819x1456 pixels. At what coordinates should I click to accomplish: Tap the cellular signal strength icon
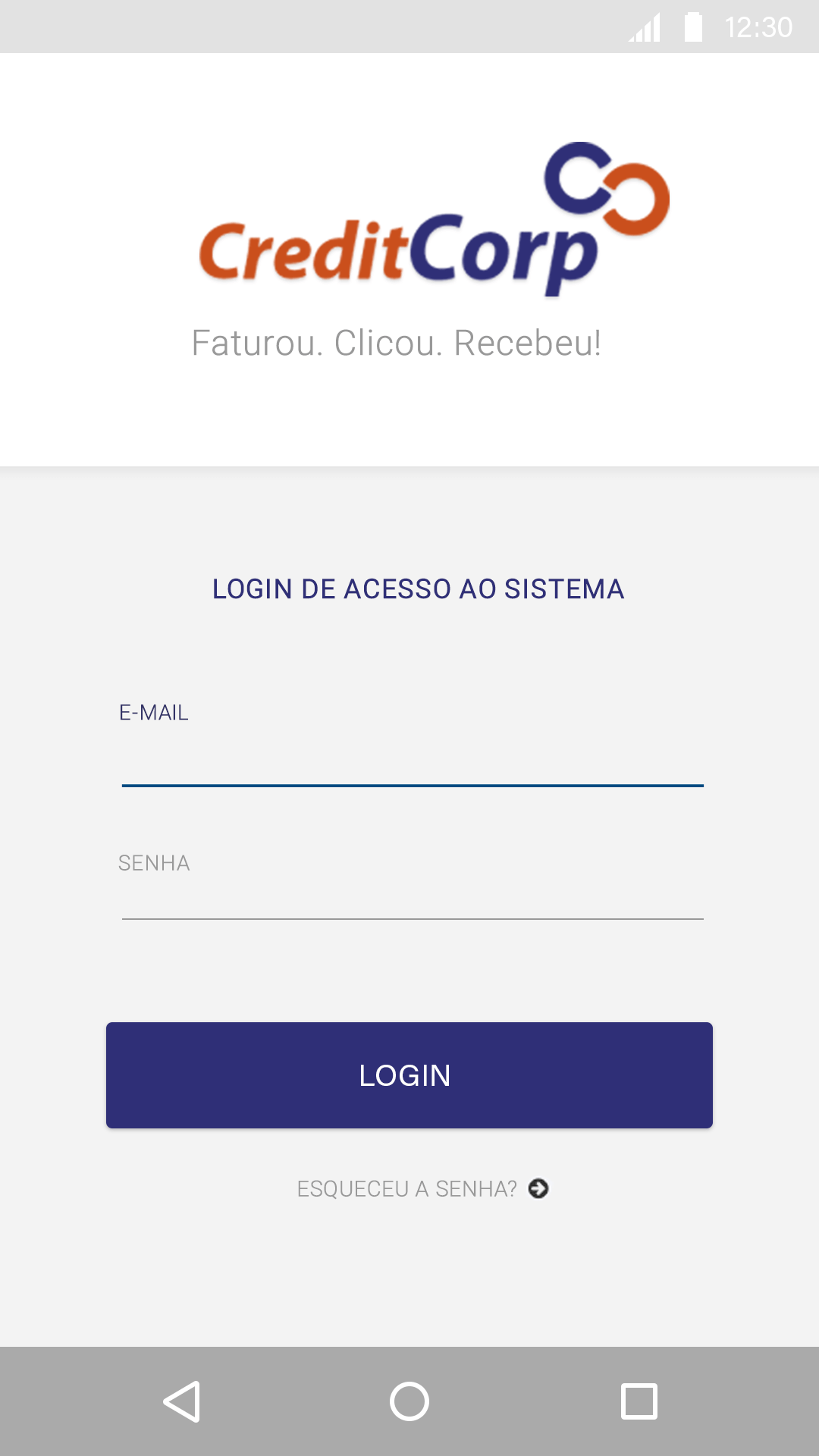coord(645,28)
